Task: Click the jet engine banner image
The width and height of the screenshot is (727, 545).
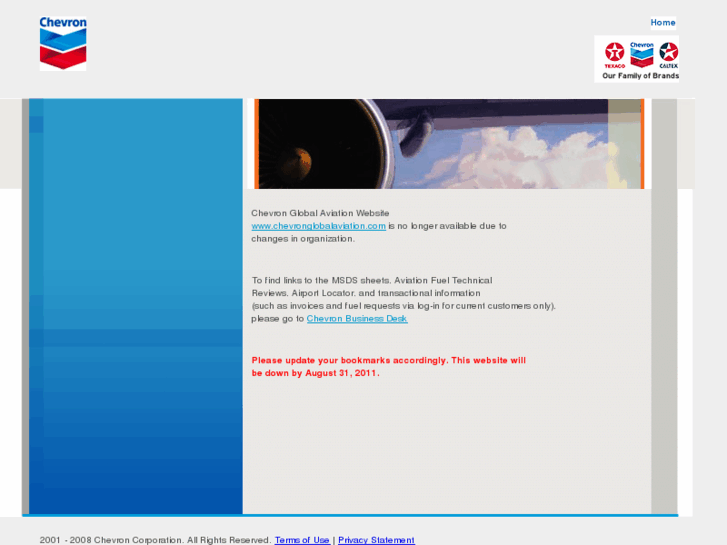Action: (x=449, y=144)
